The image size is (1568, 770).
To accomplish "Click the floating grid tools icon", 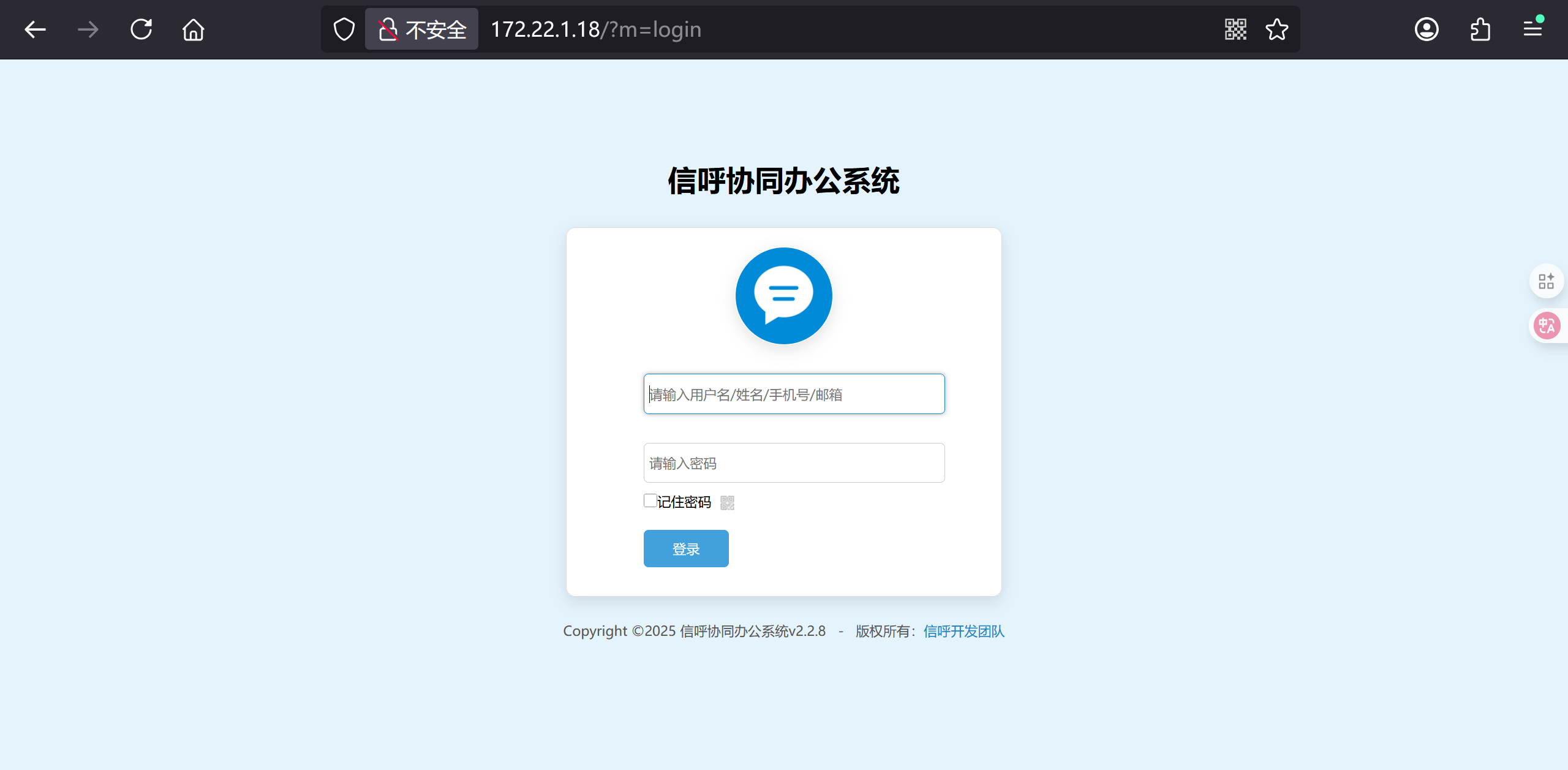I will [1547, 281].
